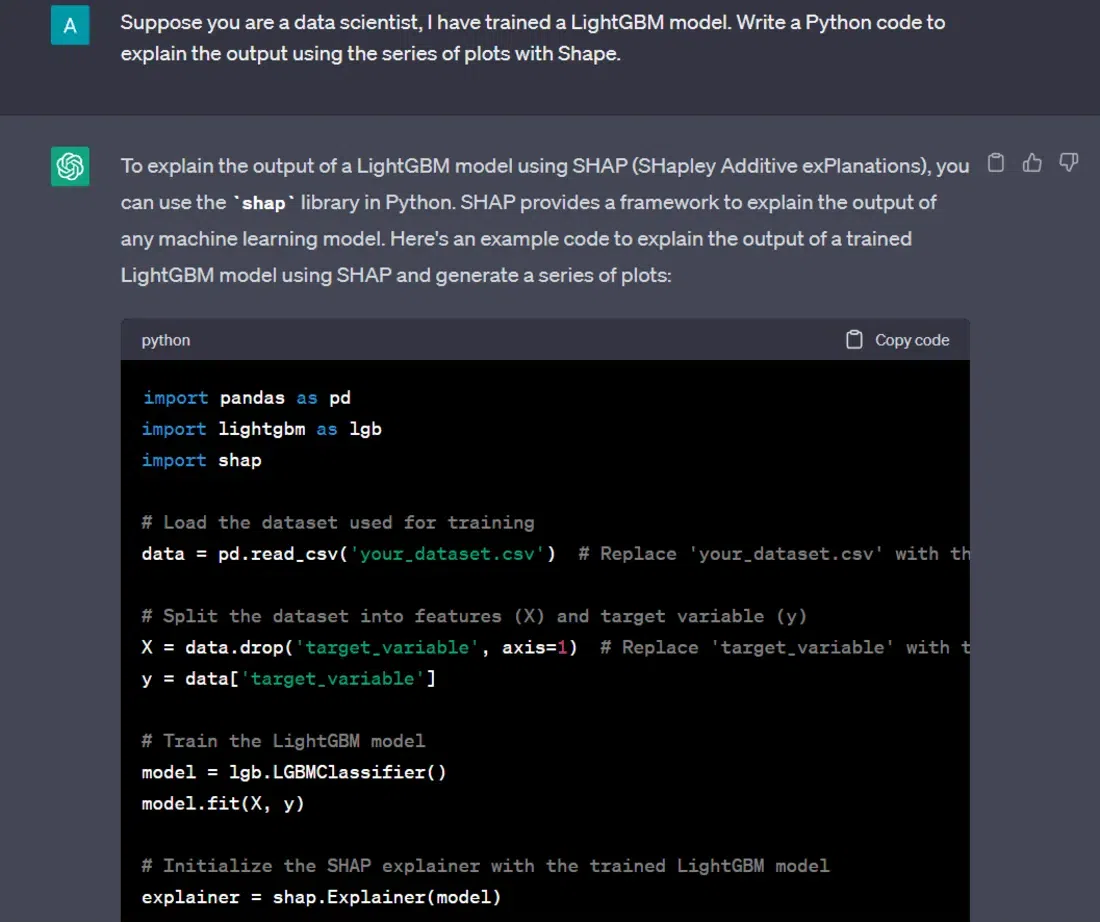Click comment '# Train the LightGBM model'
This screenshot has height=922, width=1100.
tap(283, 741)
